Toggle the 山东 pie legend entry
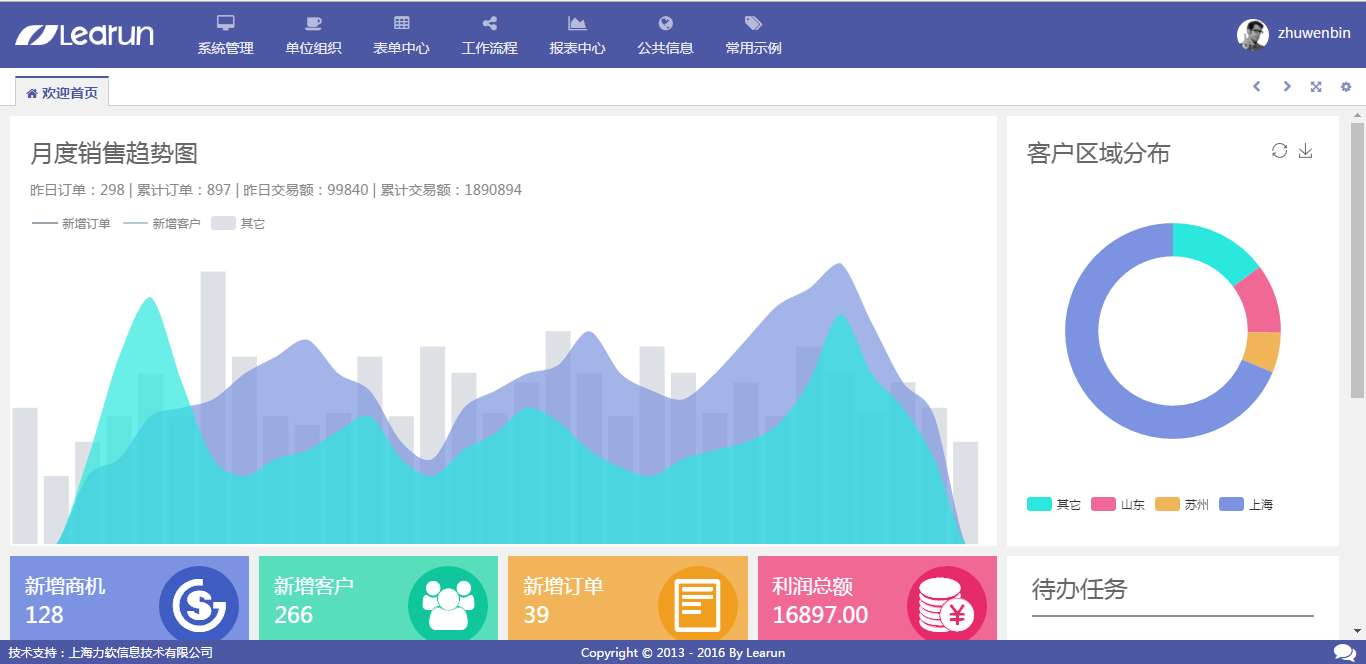The width and height of the screenshot is (1366, 664). click(x=1118, y=505)
